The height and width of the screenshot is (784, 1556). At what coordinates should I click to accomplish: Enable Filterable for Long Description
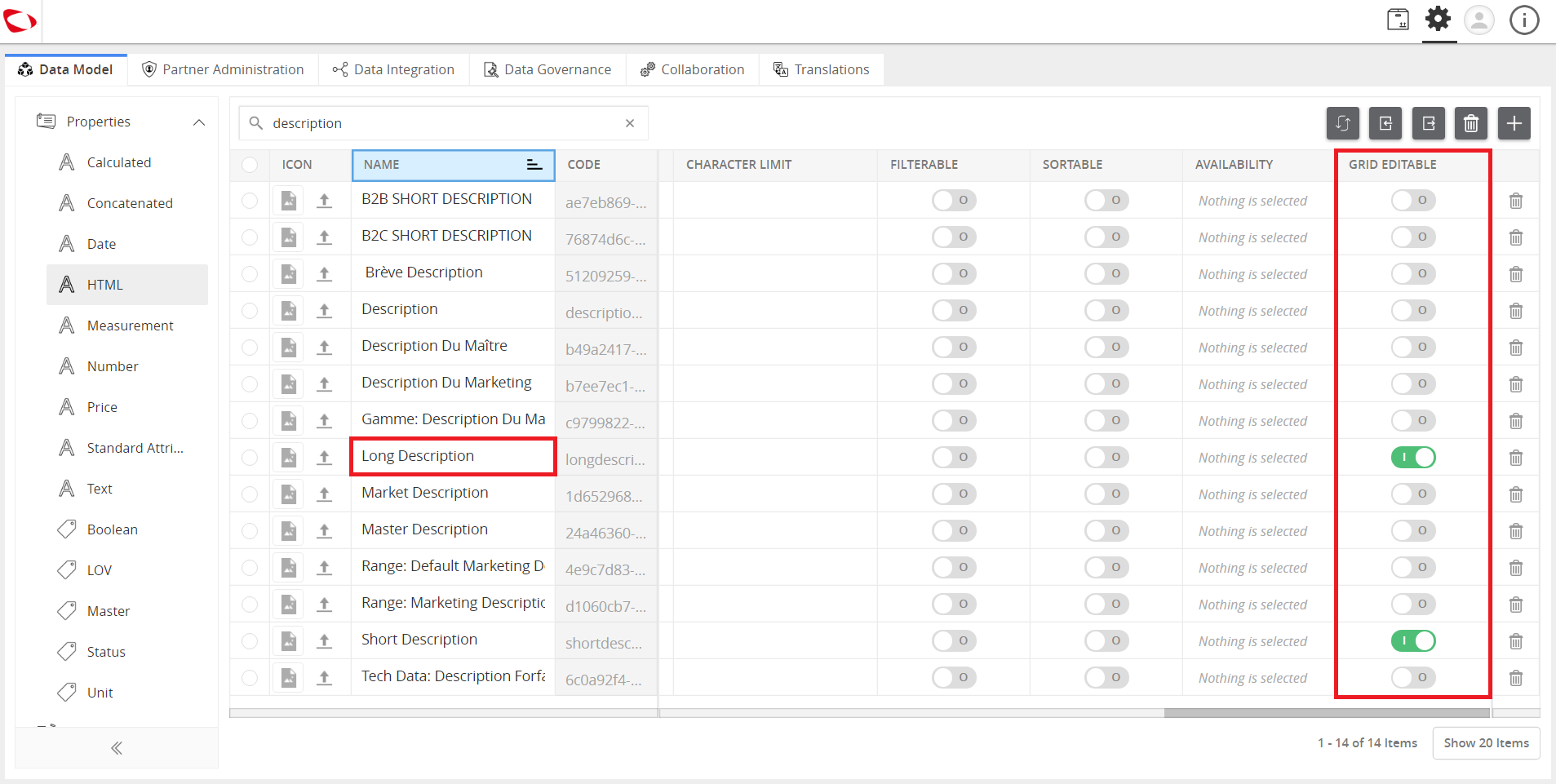click(954, 457)
